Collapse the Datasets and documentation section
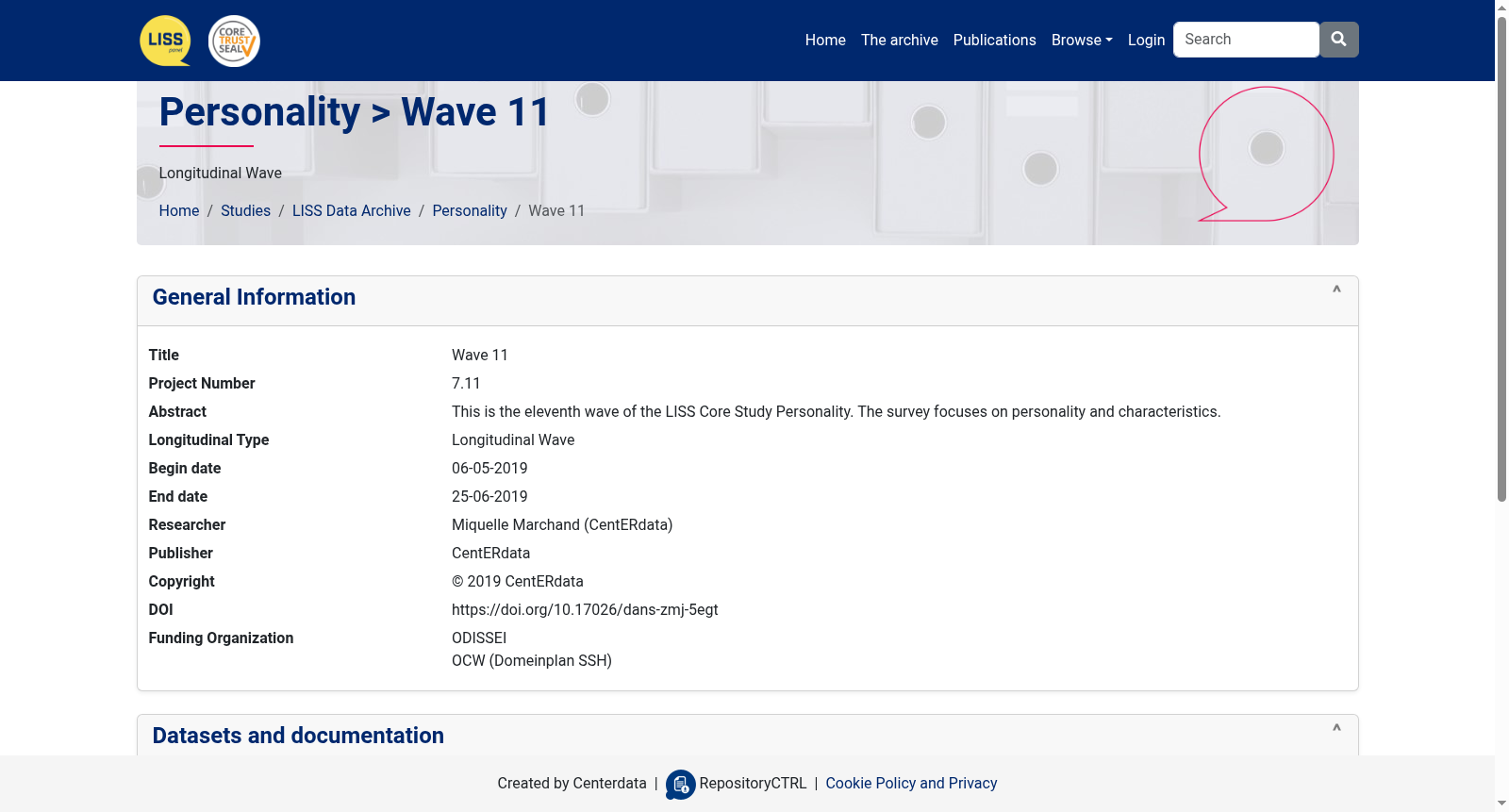The width and height of the screenshot is (1509, 812). (1336, 729)
